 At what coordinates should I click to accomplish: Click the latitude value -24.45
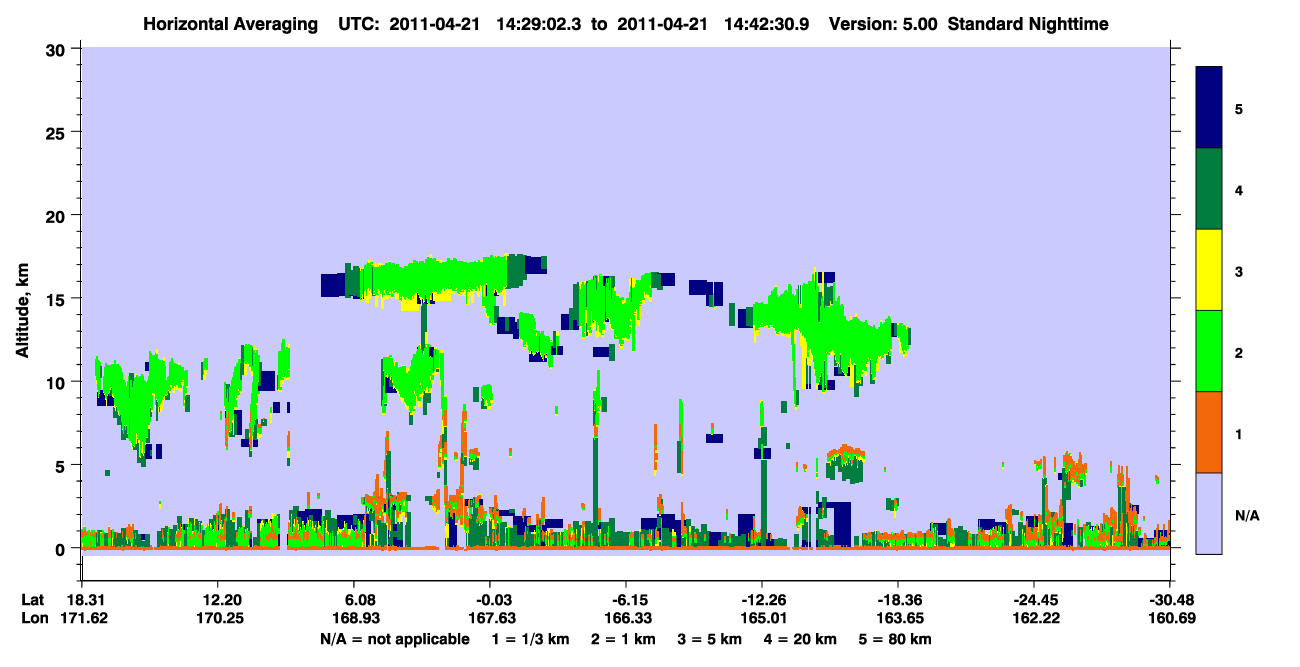tap(1033, 600)
